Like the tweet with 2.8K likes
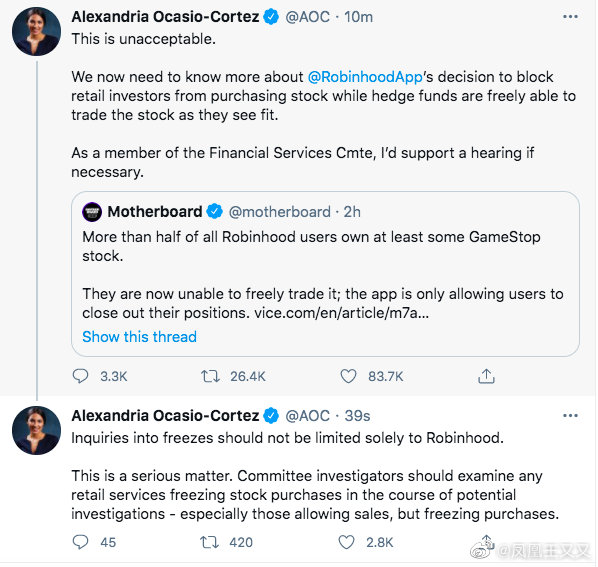Screen dimensions: 598x567 click(x=347, y=542)
